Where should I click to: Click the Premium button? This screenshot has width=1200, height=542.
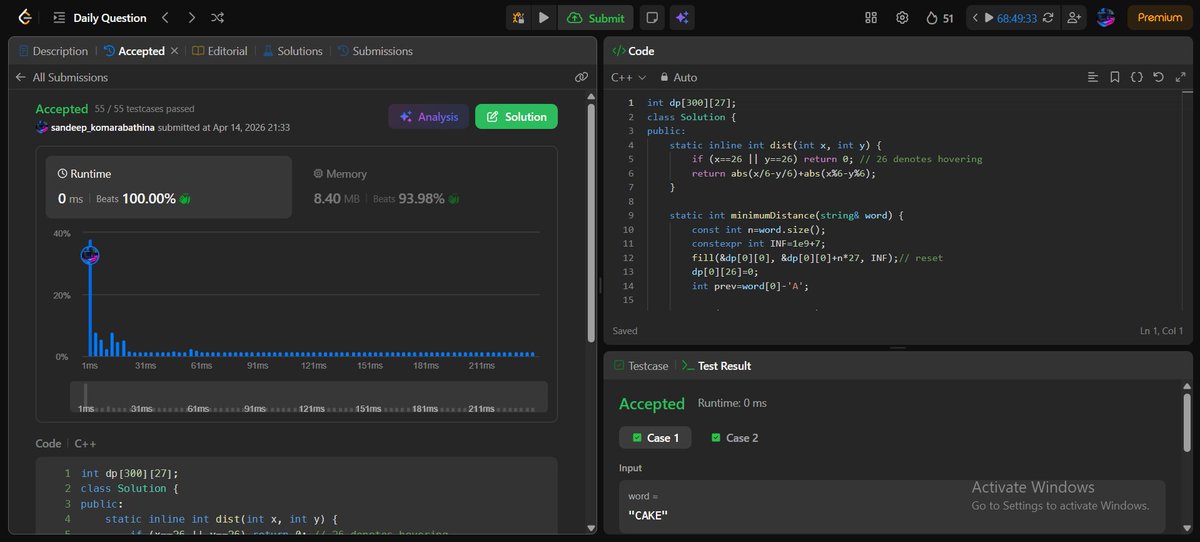pyautogui.click(x=1159, y=18)
